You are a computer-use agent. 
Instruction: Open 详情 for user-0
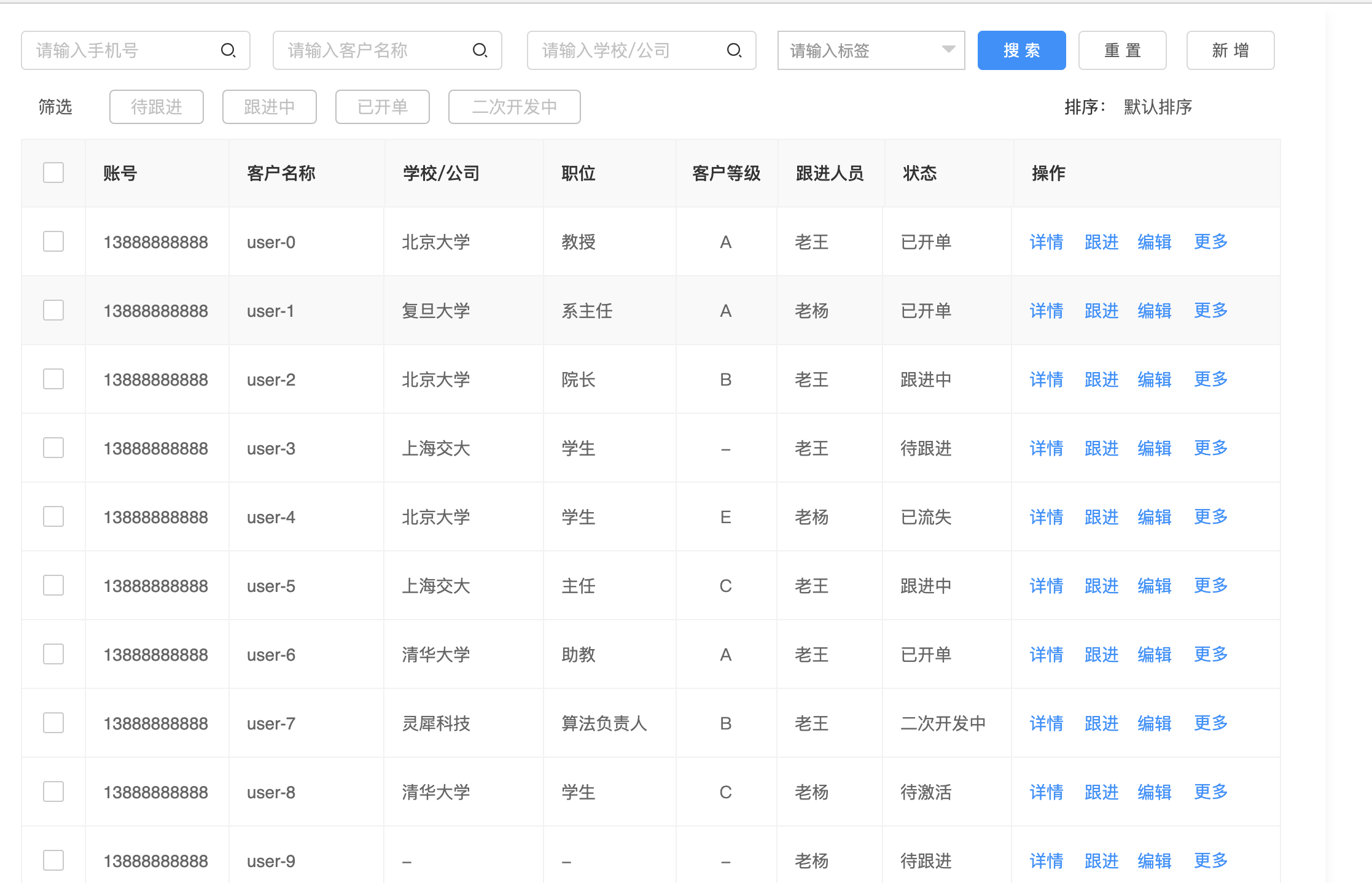[1047, 242]
